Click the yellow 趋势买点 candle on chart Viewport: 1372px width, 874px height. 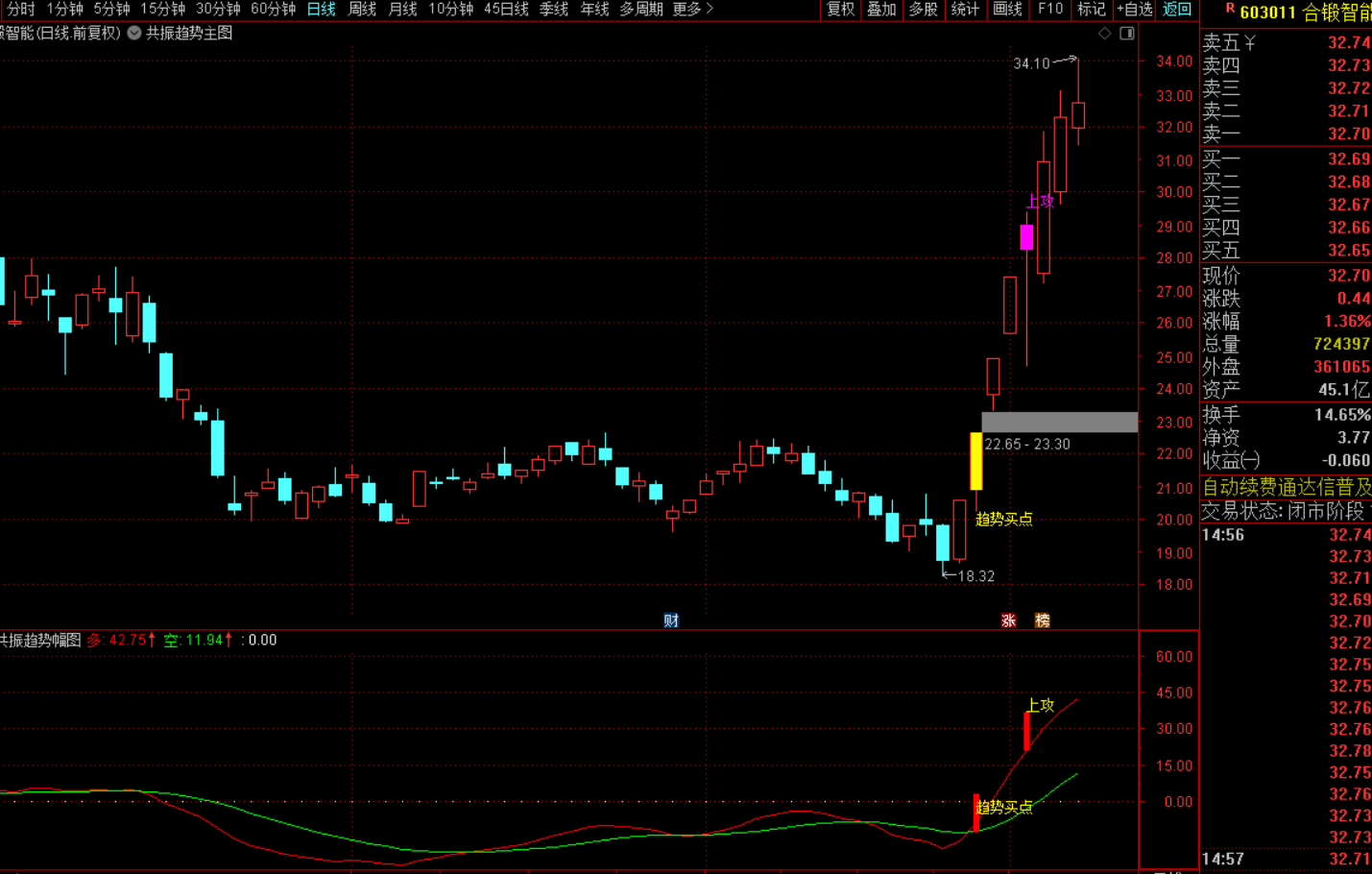[x=976, y=461]
